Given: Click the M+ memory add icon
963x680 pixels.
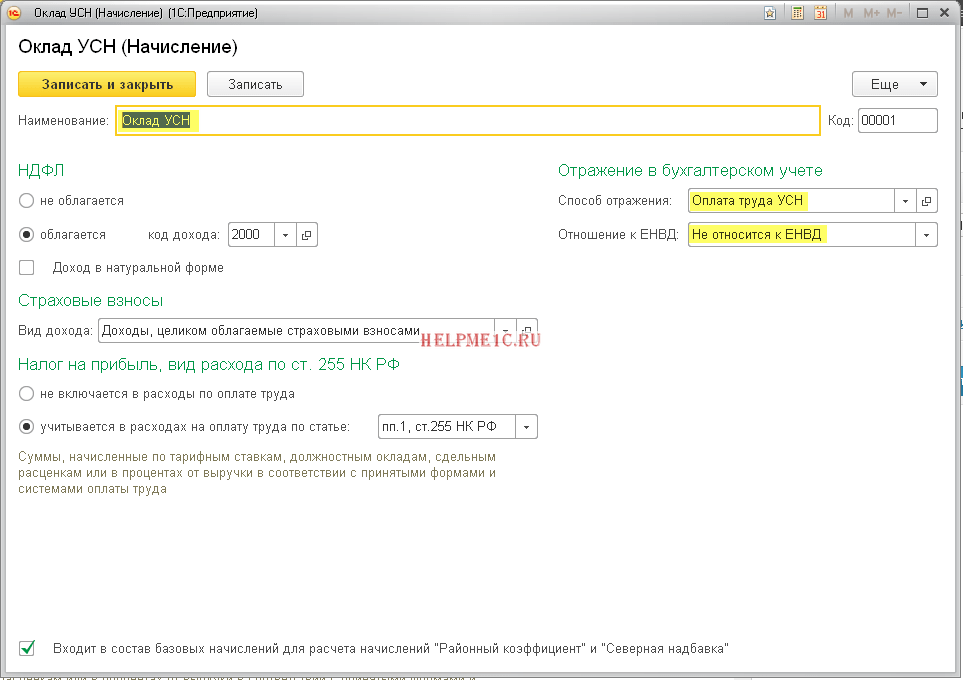Looking at the screenshot, I should coord(871,14).
